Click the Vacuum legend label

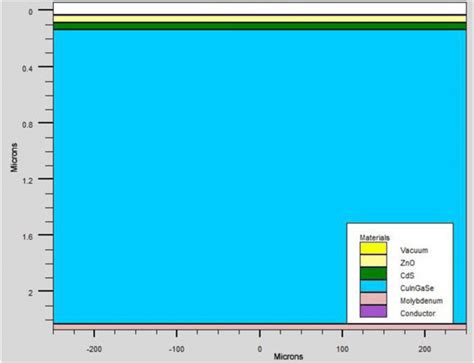414,250
